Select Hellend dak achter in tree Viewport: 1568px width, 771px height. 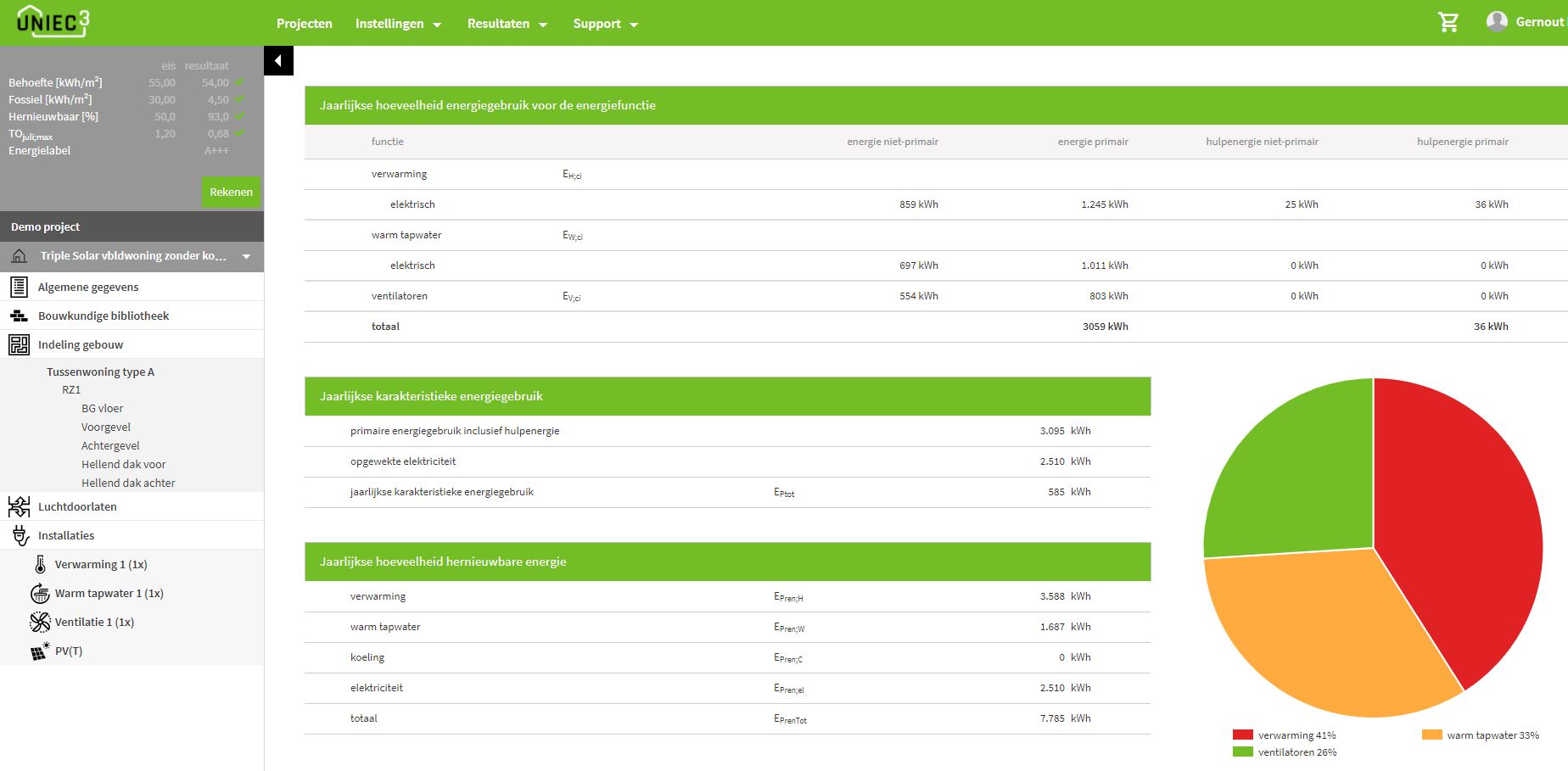point(128,483)
